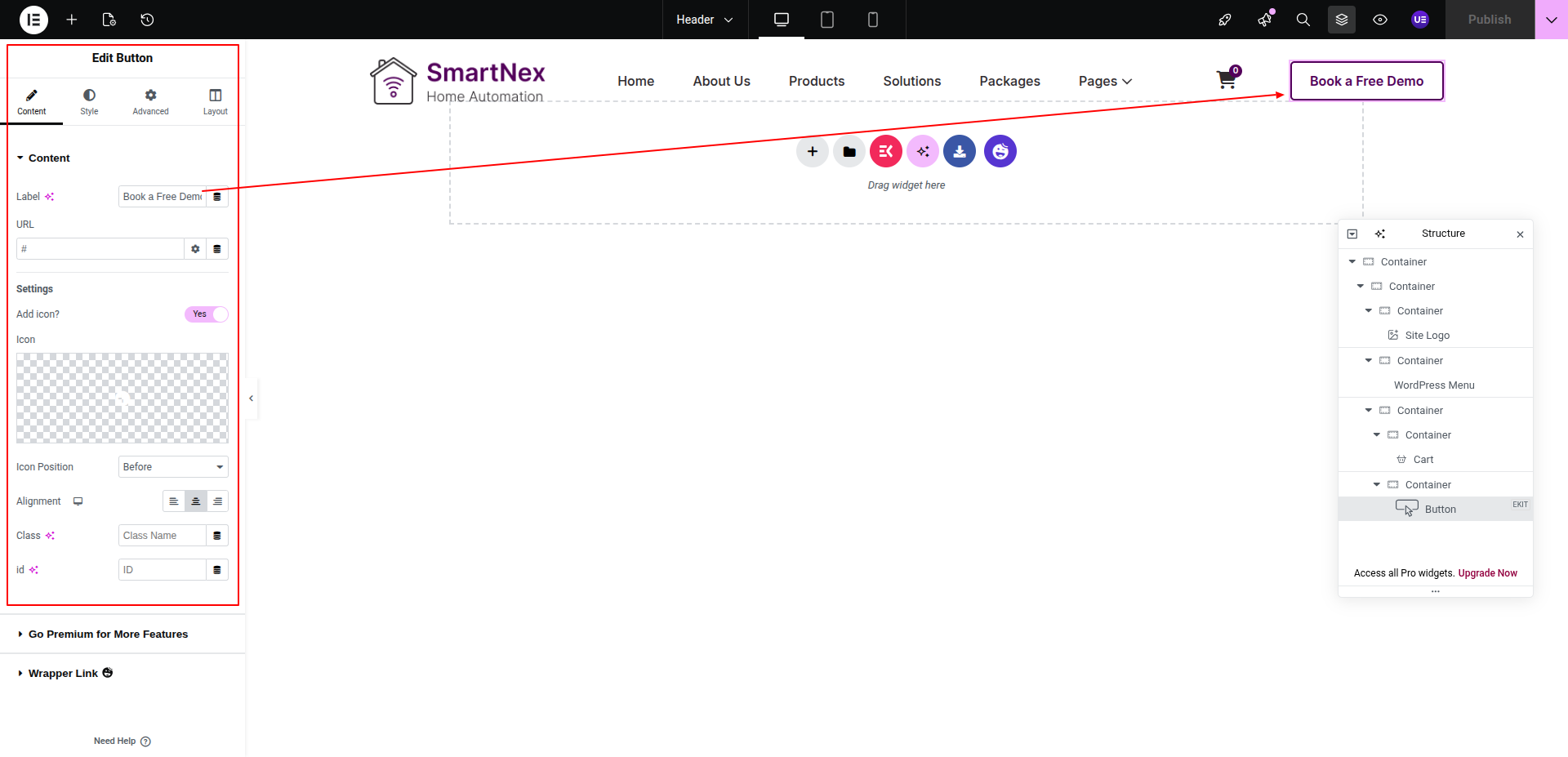
Task: Select right alignment option
Action: pos(217,501)
